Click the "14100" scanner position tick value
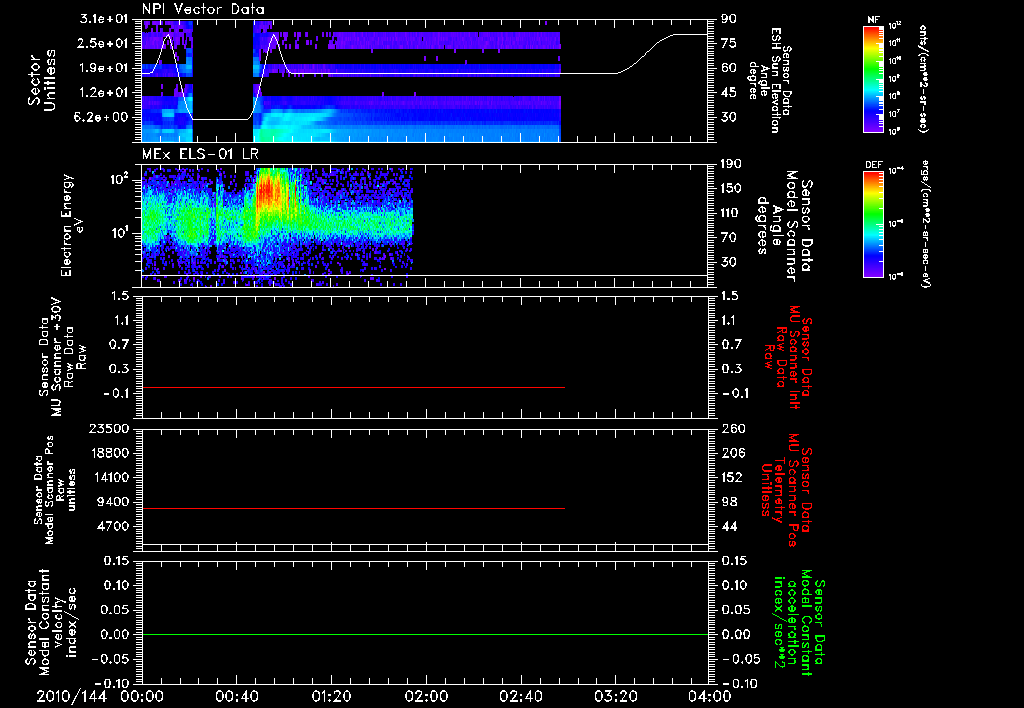 (x=108, y=477)
